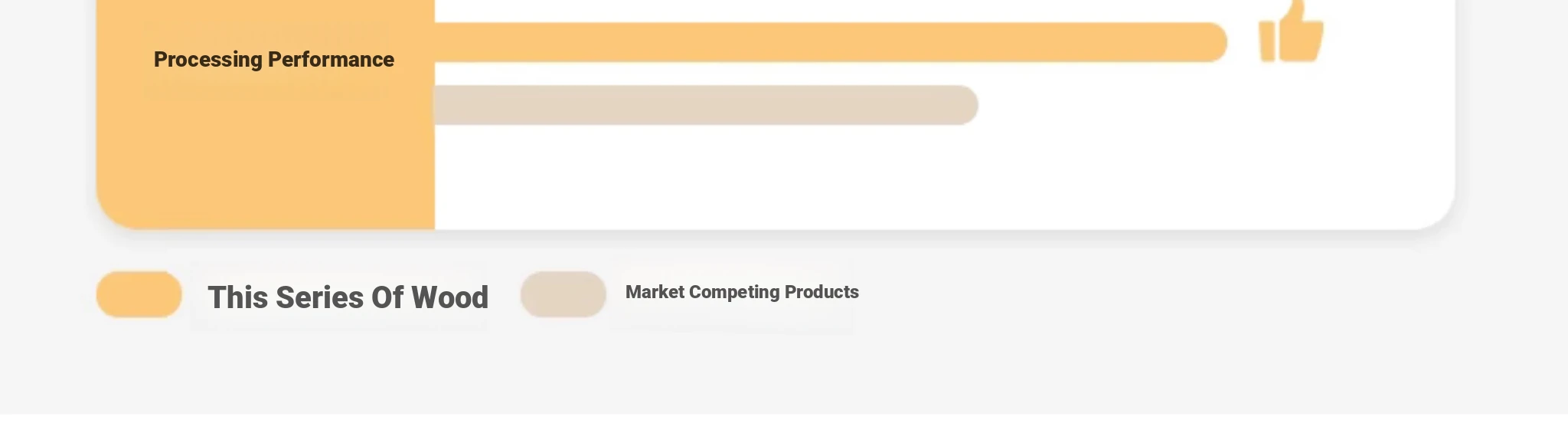Click the shorter beige comparison bar

[x=706, y=105]
